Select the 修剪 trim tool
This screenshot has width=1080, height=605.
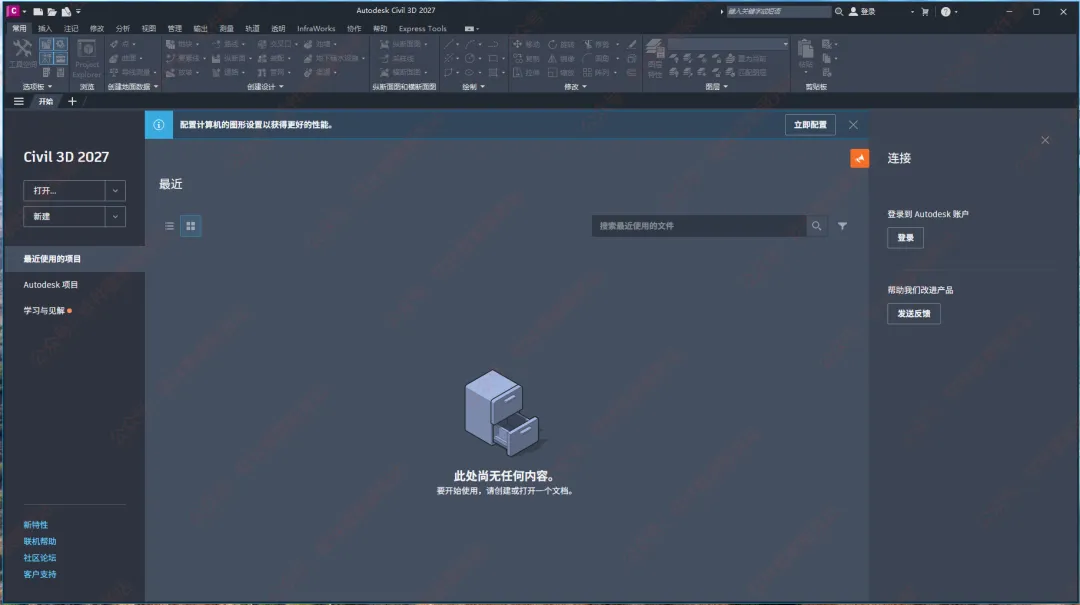click(x=596, y=44)
